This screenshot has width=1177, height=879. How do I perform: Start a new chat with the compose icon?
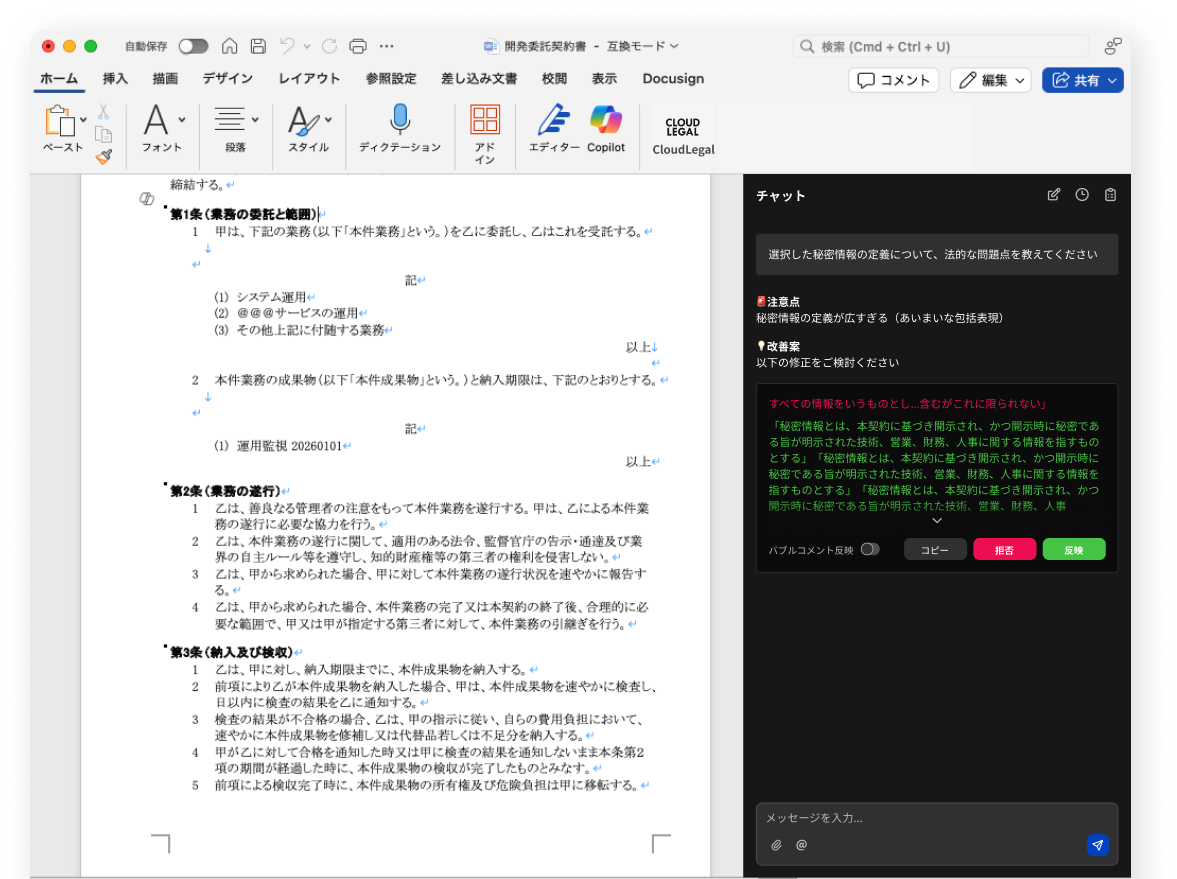coord(1053,195)
